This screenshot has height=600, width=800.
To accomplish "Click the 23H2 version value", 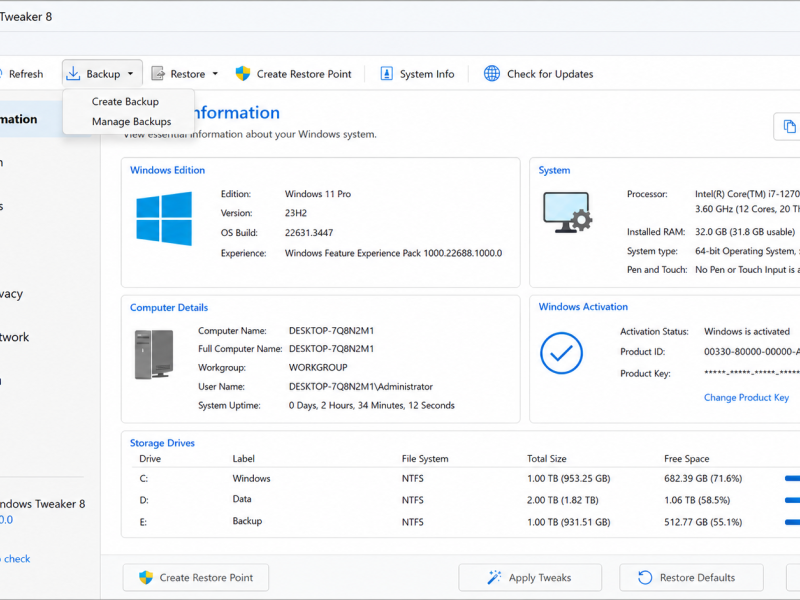I will (x=296, y=213).
